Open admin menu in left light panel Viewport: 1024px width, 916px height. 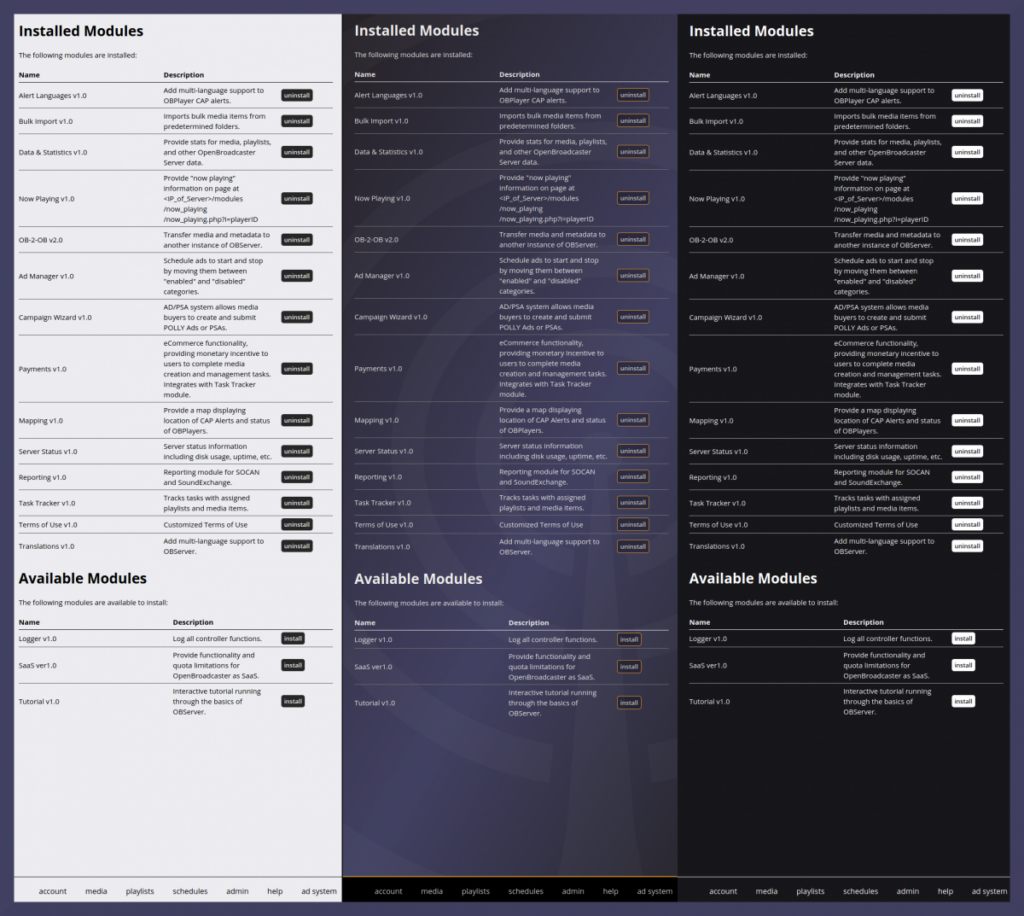coord(237,891)
